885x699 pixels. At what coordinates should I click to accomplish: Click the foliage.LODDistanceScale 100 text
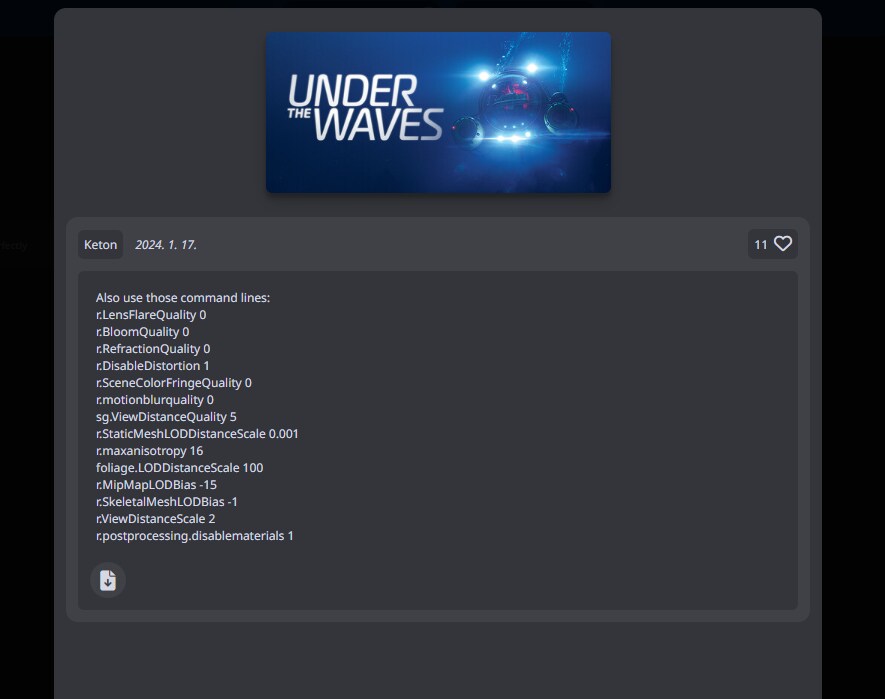[x=179, y=467]
